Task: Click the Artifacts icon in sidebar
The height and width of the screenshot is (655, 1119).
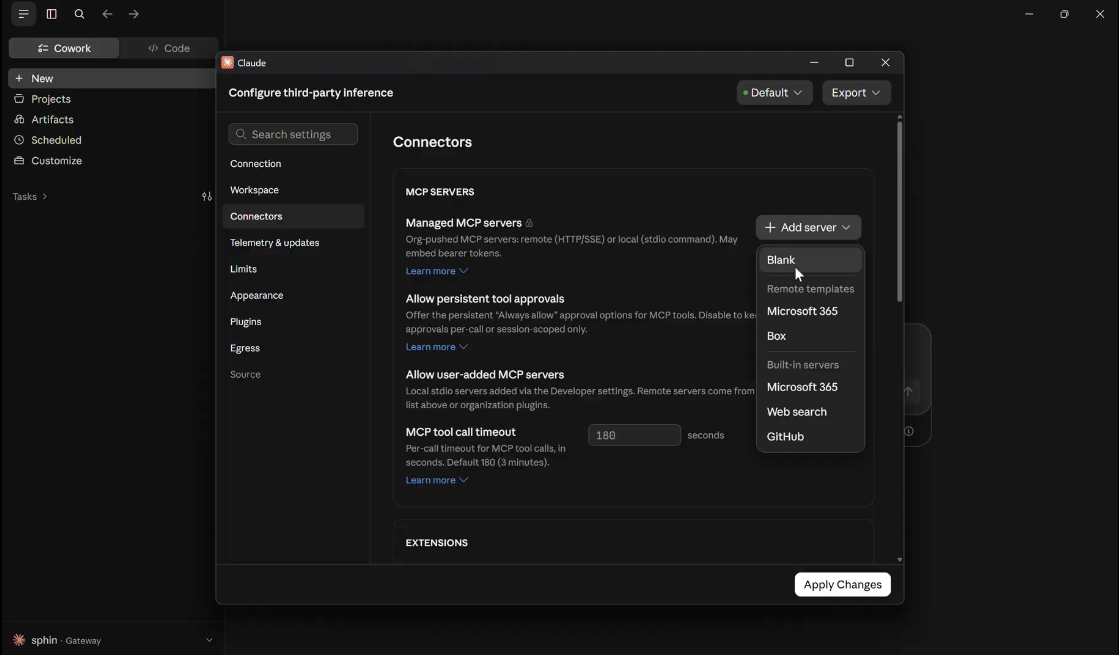Action: pos(19,119)
